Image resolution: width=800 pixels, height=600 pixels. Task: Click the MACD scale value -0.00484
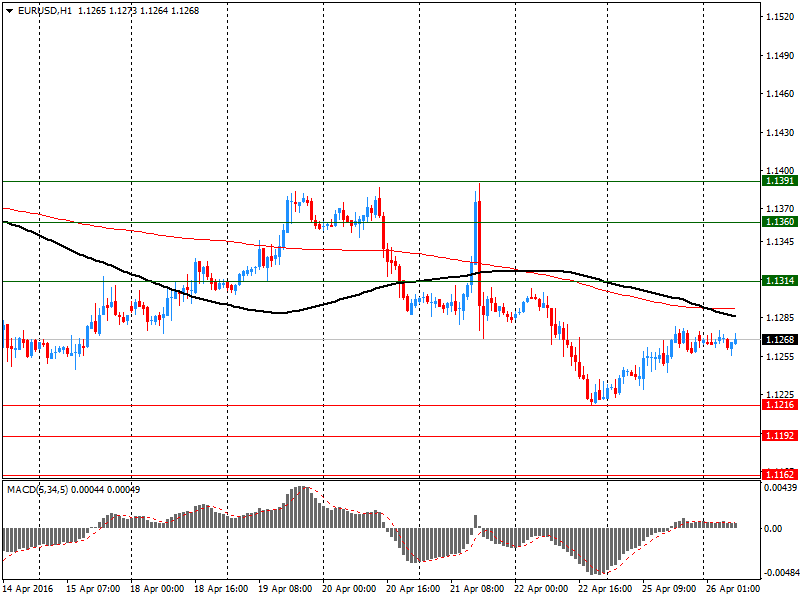pyautogui.click(x=780, y=573)
